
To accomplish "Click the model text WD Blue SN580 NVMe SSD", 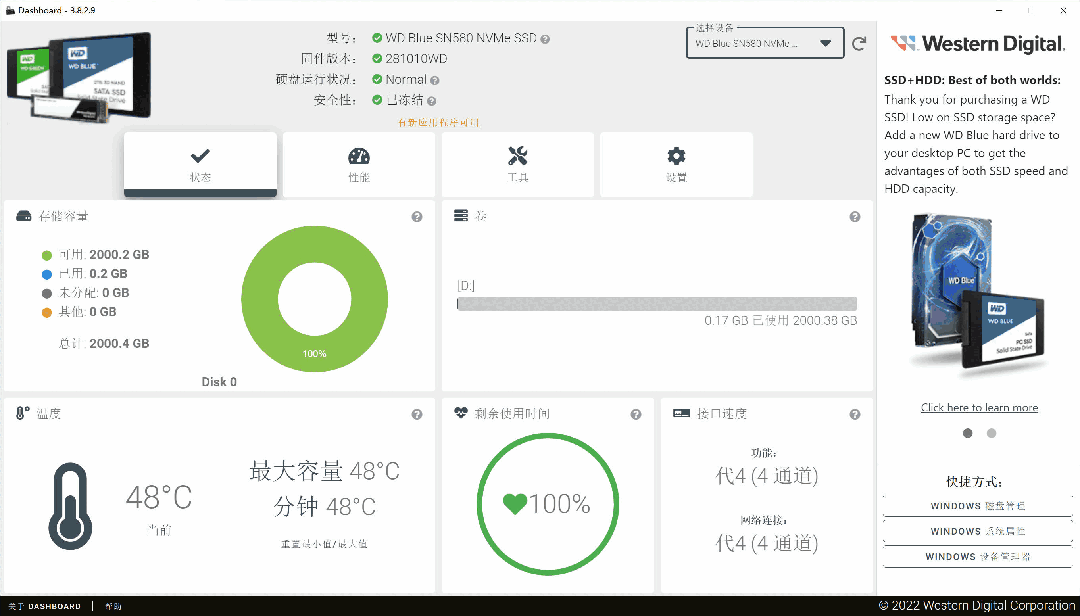I will point(461,38).
